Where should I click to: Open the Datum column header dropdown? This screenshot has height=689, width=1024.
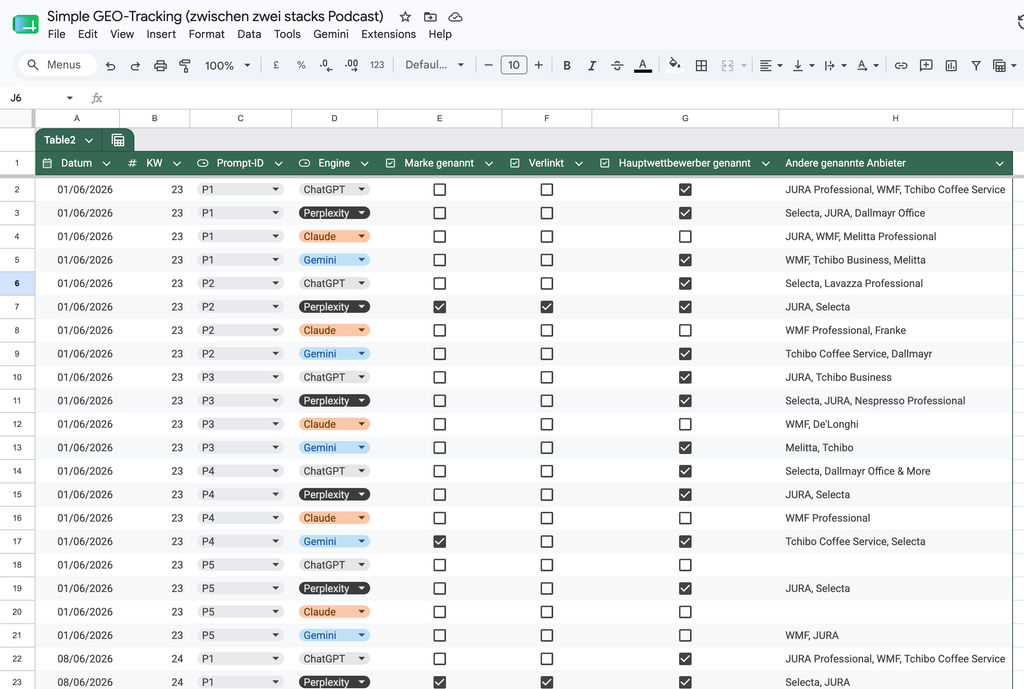pos(106,163)
